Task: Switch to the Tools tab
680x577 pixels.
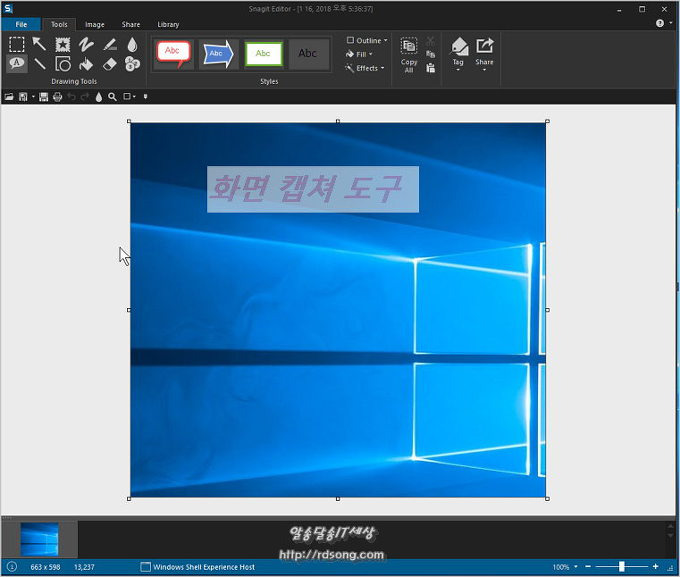Action: tap(59, 24)
